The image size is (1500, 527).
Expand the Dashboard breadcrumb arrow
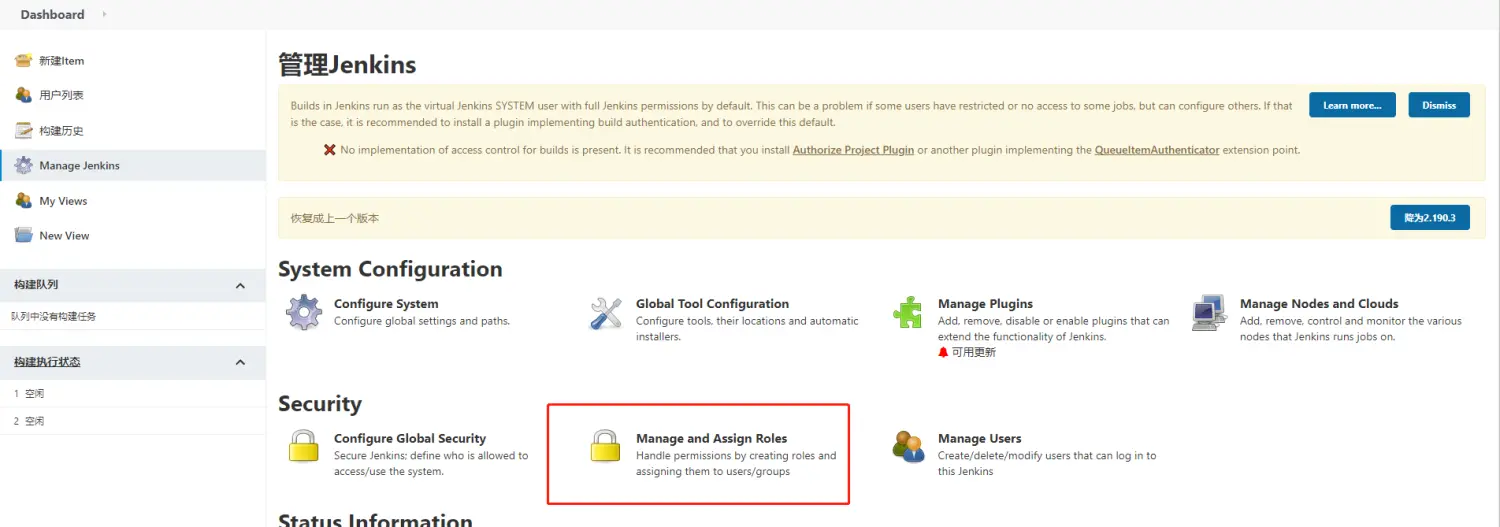point(104,14)
